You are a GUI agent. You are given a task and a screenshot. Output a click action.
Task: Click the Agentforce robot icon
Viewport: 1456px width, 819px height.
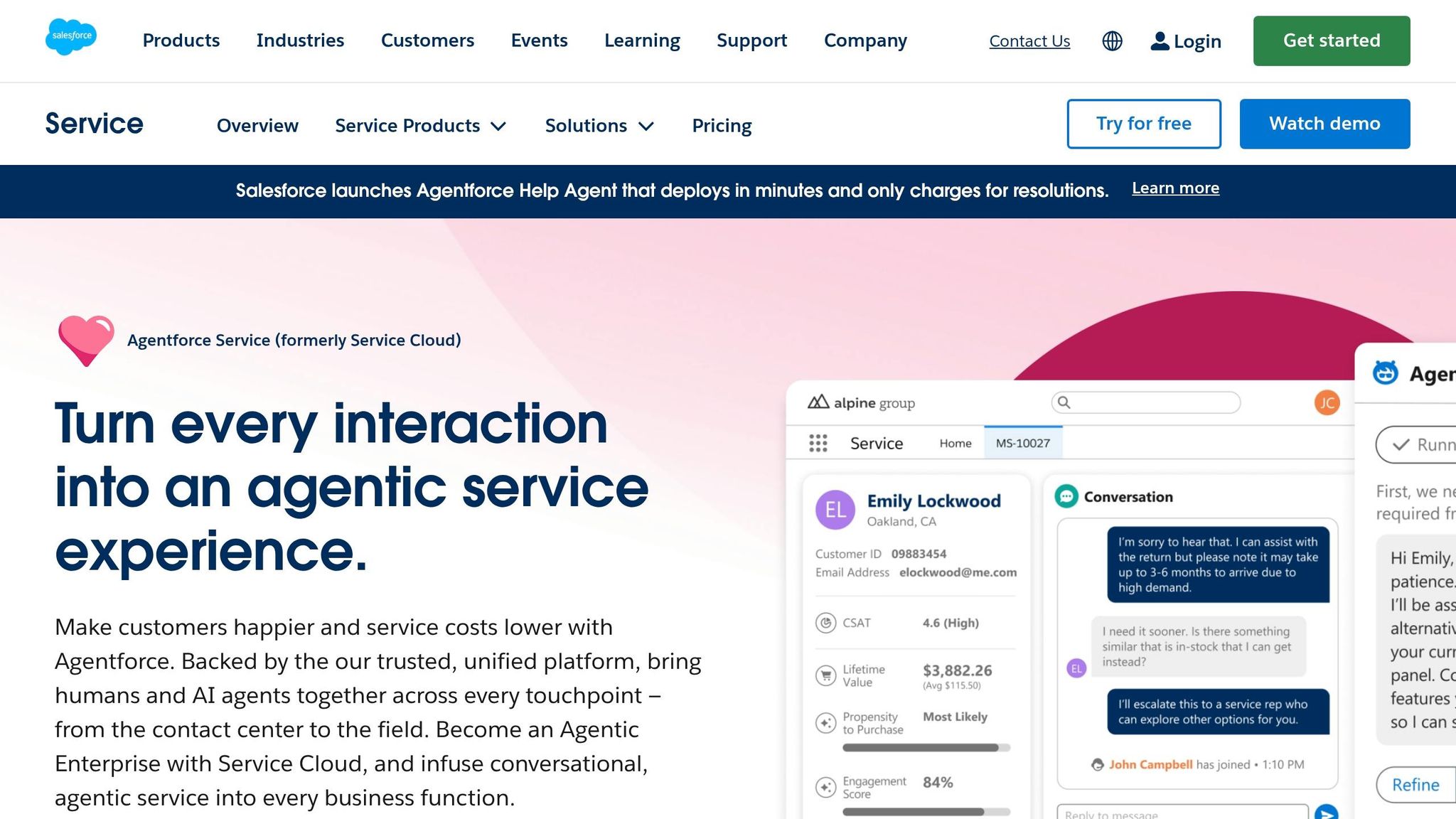pos(1385,373)
